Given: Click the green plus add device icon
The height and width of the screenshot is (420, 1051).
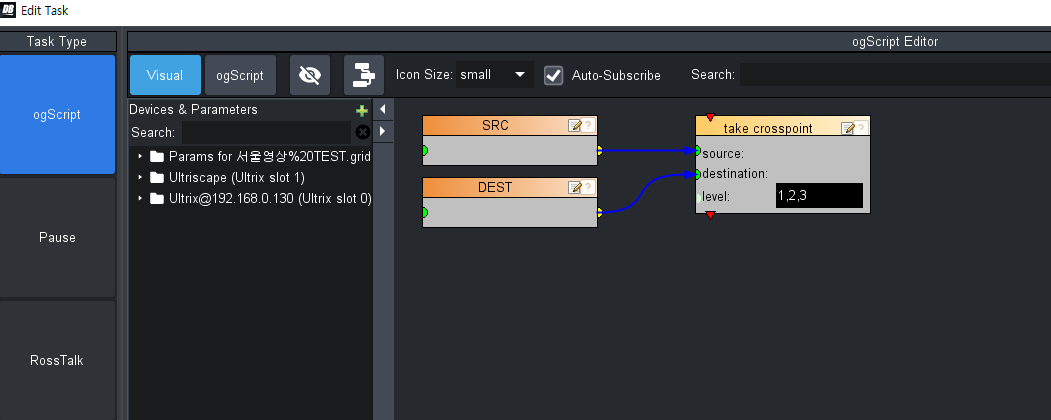Looking at the screenshot, I should click(x=362, y=111).
